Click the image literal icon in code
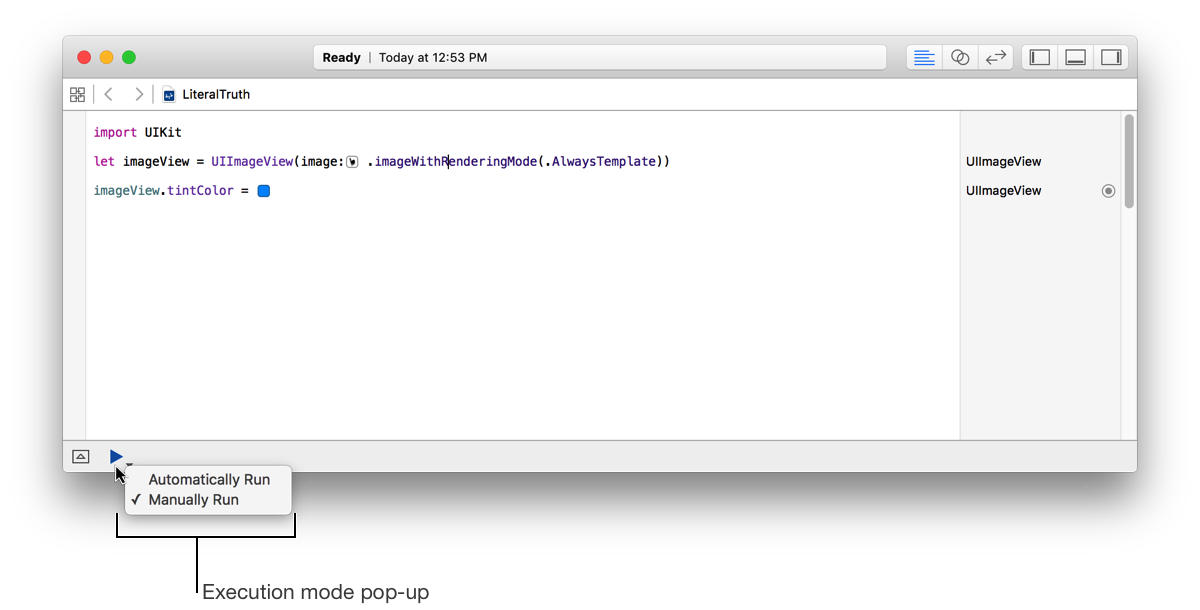1200x610 pixels. tap(352, 162)
